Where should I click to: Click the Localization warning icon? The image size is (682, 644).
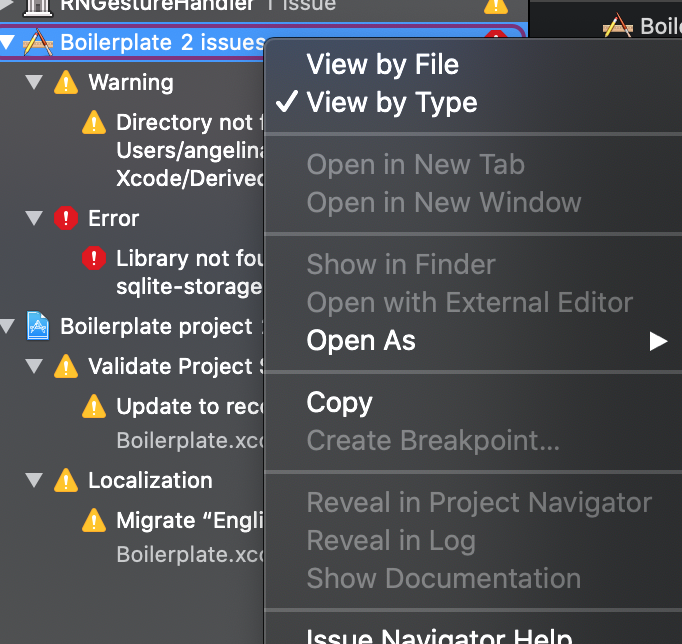[66, 480]
